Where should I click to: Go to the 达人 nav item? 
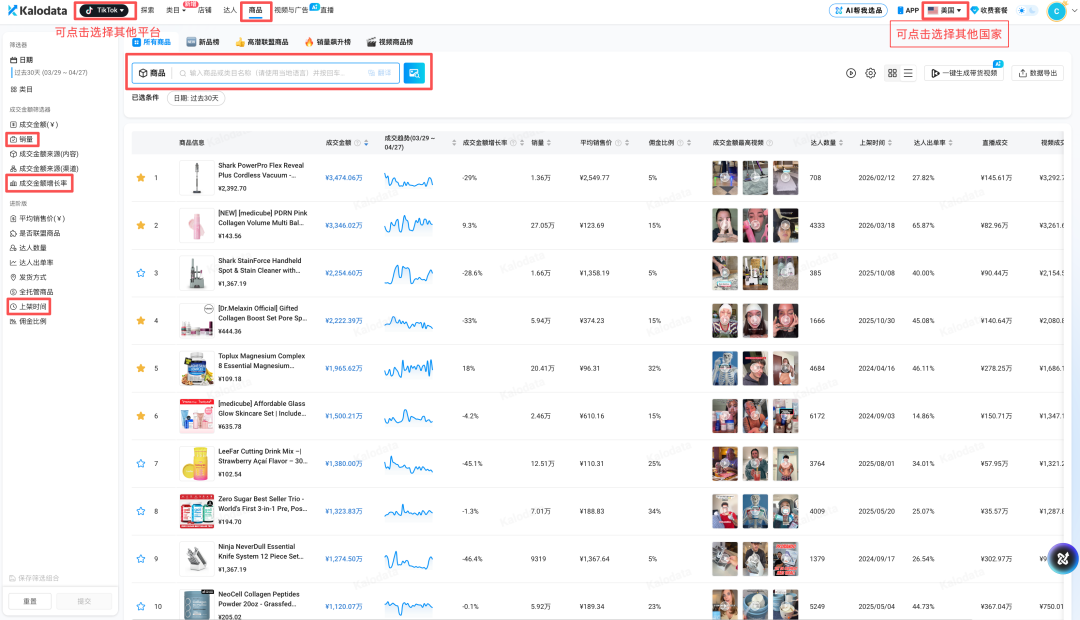[x=230, y=10]
